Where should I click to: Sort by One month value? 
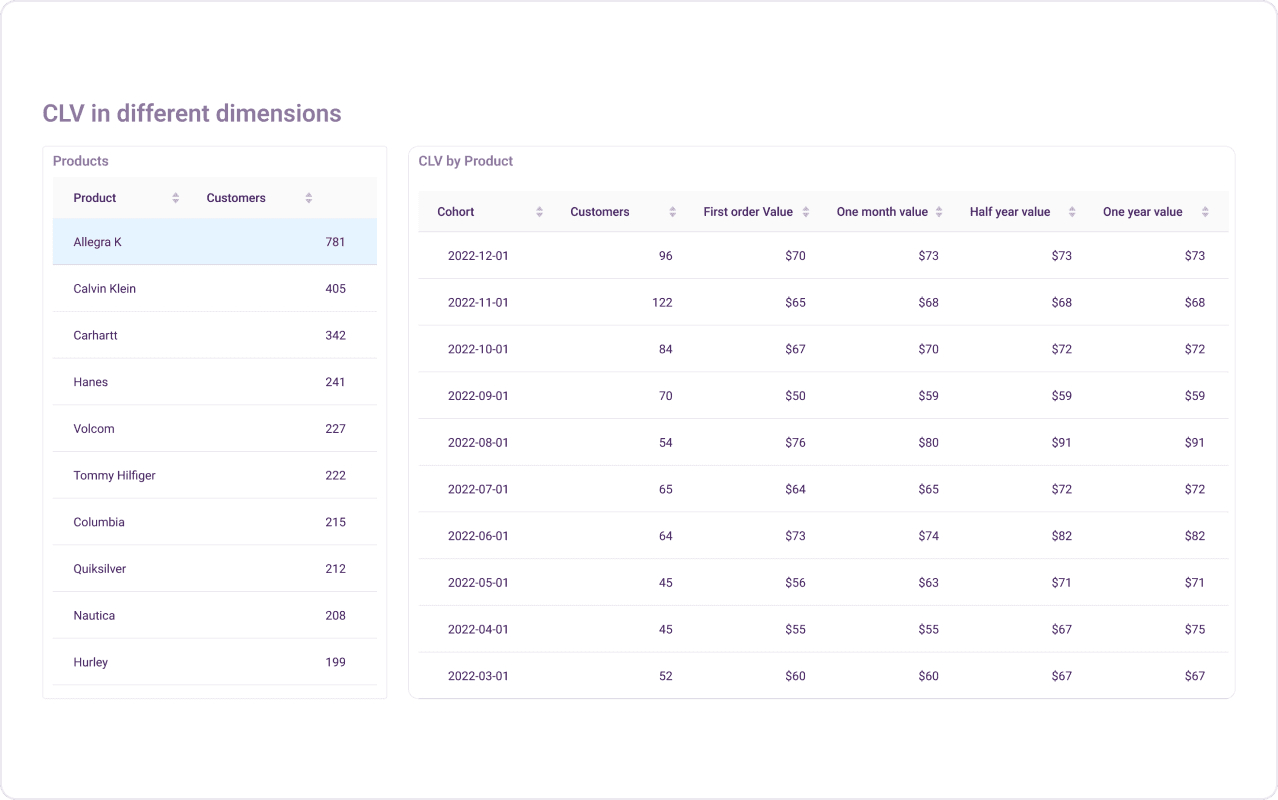click(938, 211)
